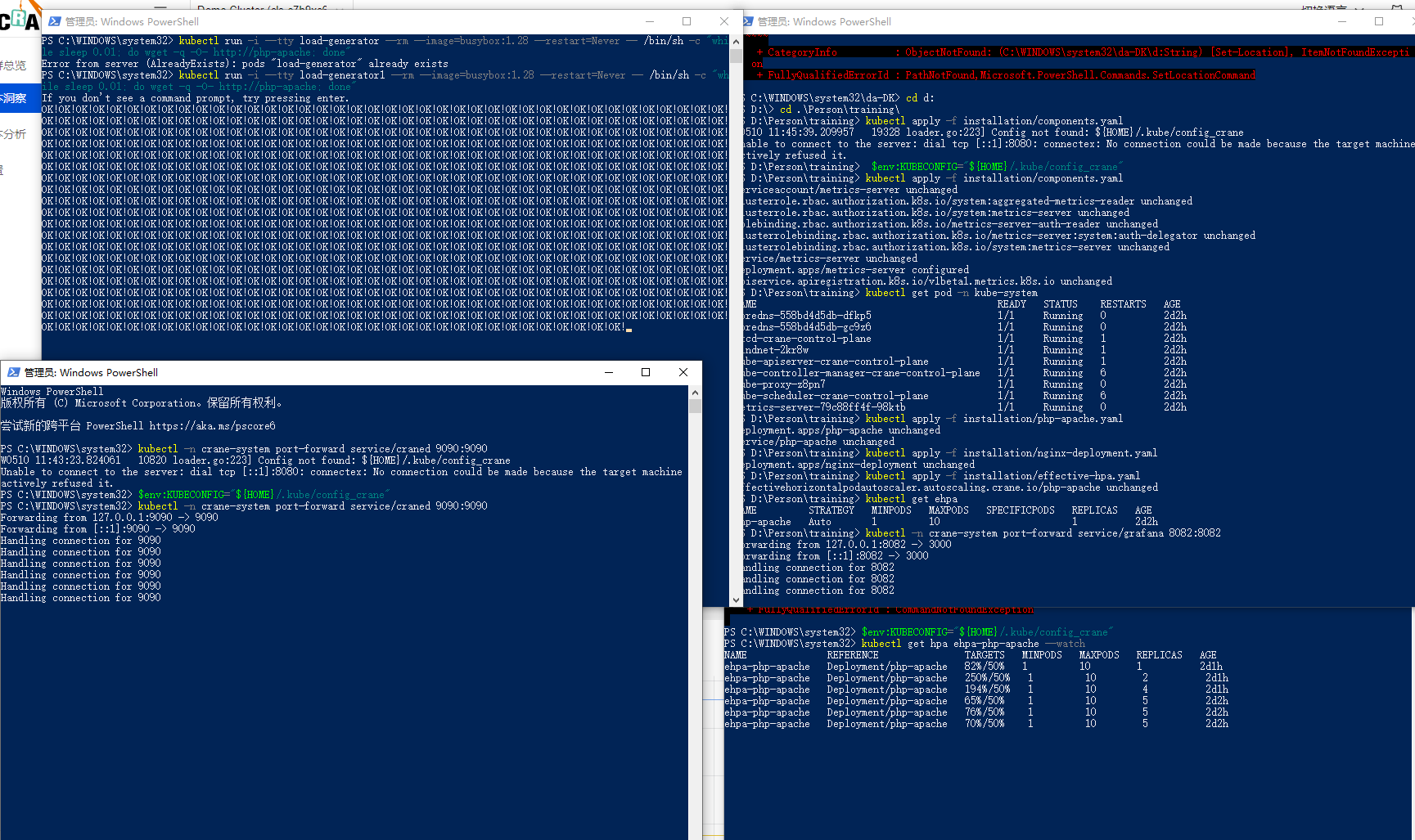Click 'apply -f installation/effective-hpa.yaml' command line
This screenshot has width=1415, height=840.
pyautogui.click(x=942, y=476)
